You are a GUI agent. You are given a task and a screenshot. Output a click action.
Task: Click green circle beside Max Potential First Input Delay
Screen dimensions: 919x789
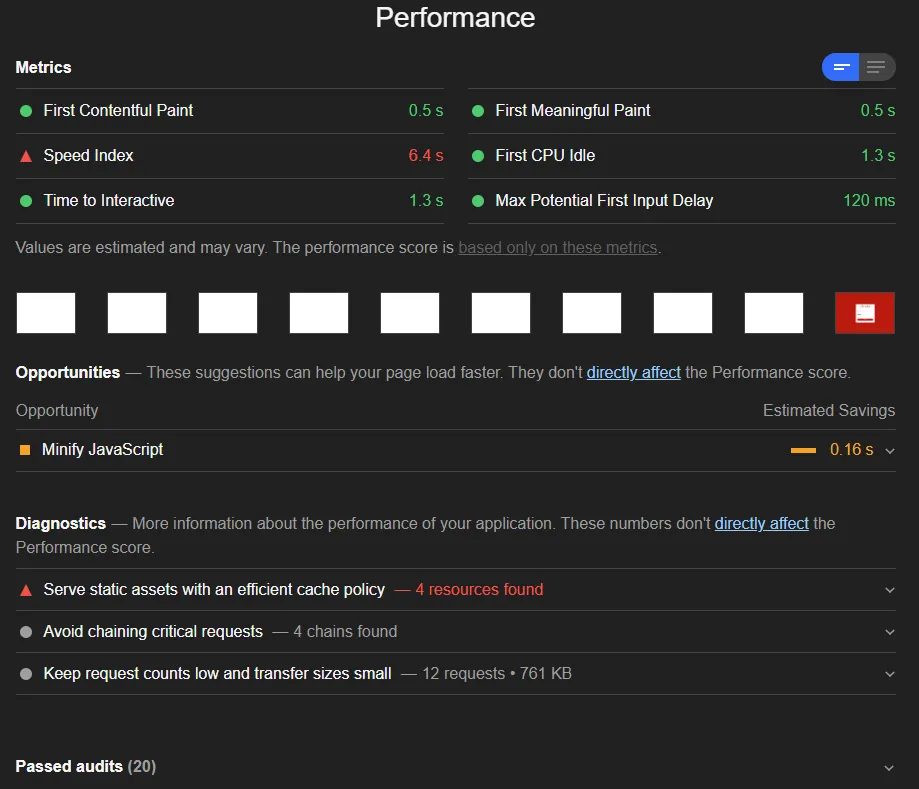(478, 201)
